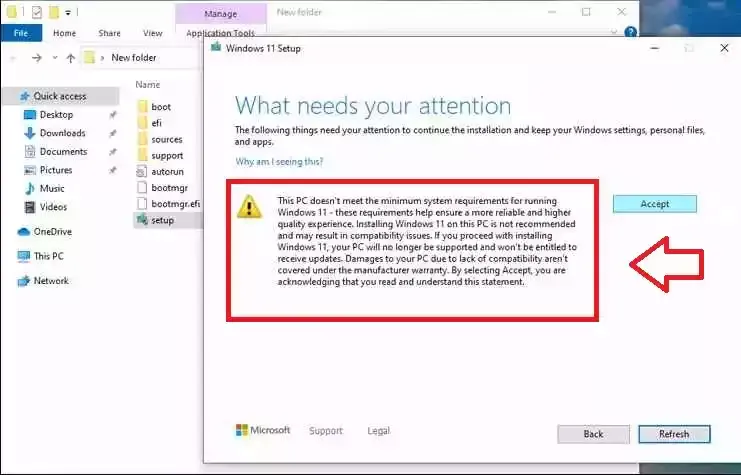
Task: Go up one folder level in Explorer
Action: 70,58
